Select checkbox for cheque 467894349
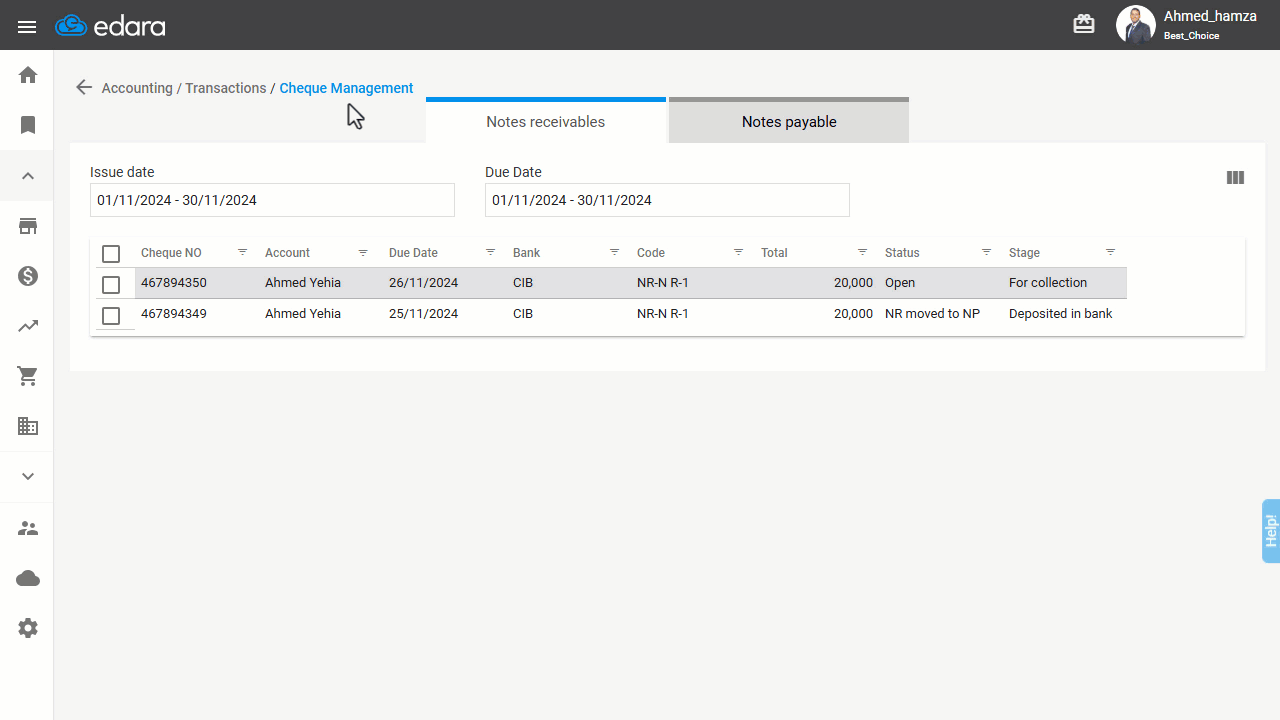The width and height of the screenshot is (1280, 720). 111,316
